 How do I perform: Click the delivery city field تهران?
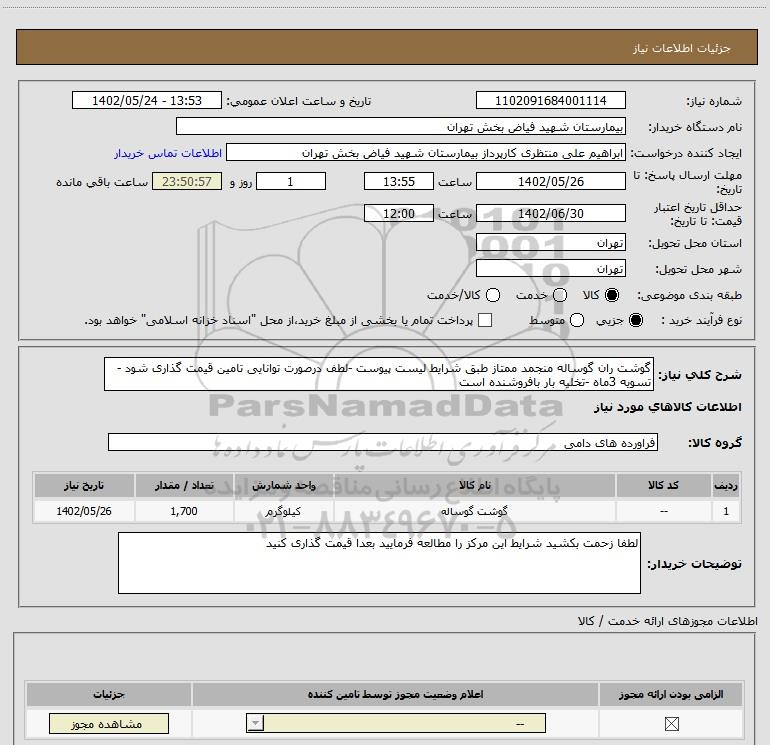pos(550,269)
